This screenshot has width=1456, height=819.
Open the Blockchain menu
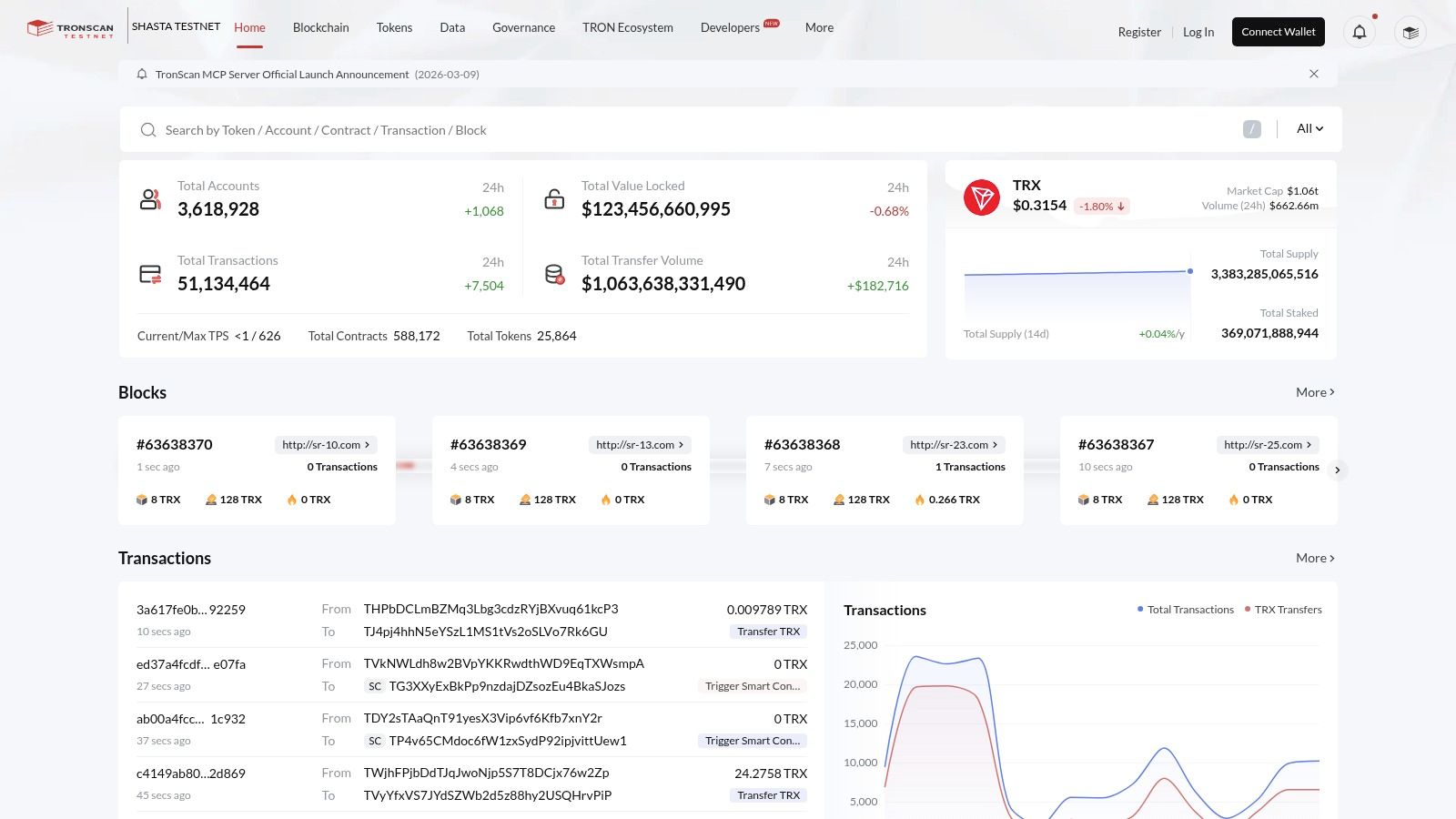point(320,27)
